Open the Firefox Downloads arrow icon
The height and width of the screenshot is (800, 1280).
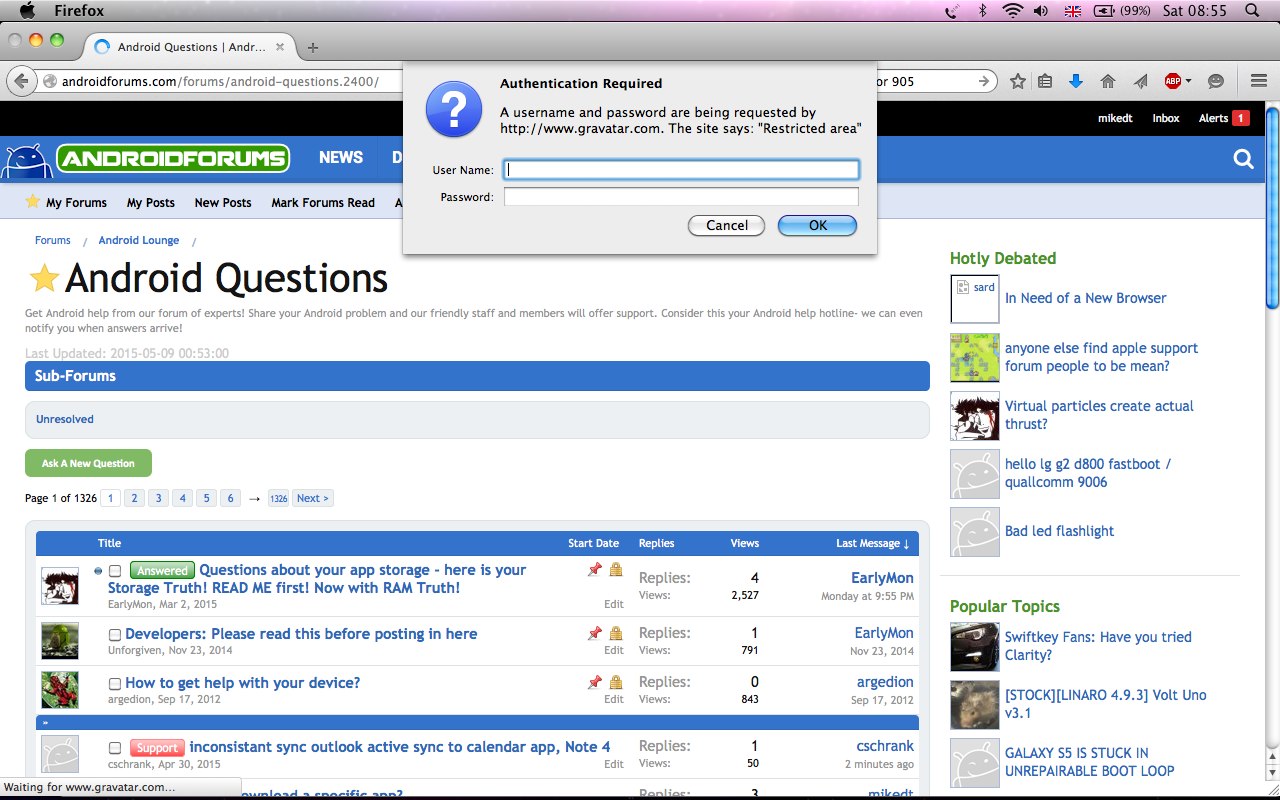pyautogui.click(x=1076, y=81)
